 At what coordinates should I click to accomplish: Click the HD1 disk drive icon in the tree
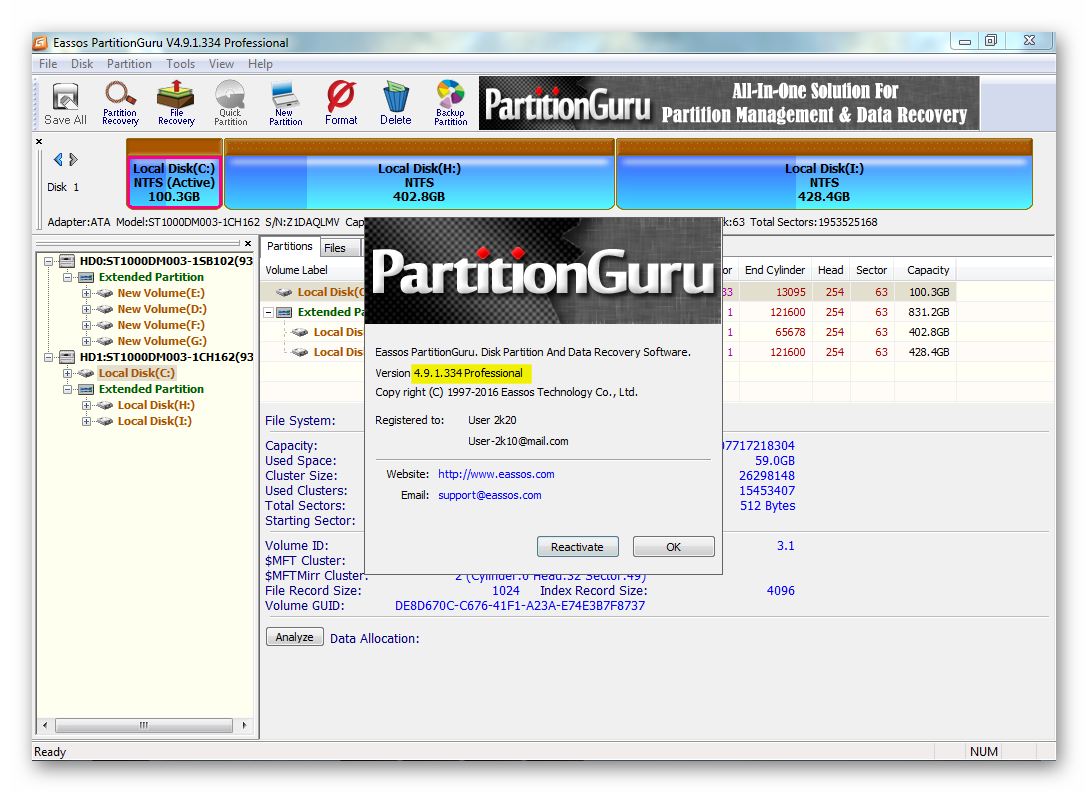coord(67,357)
